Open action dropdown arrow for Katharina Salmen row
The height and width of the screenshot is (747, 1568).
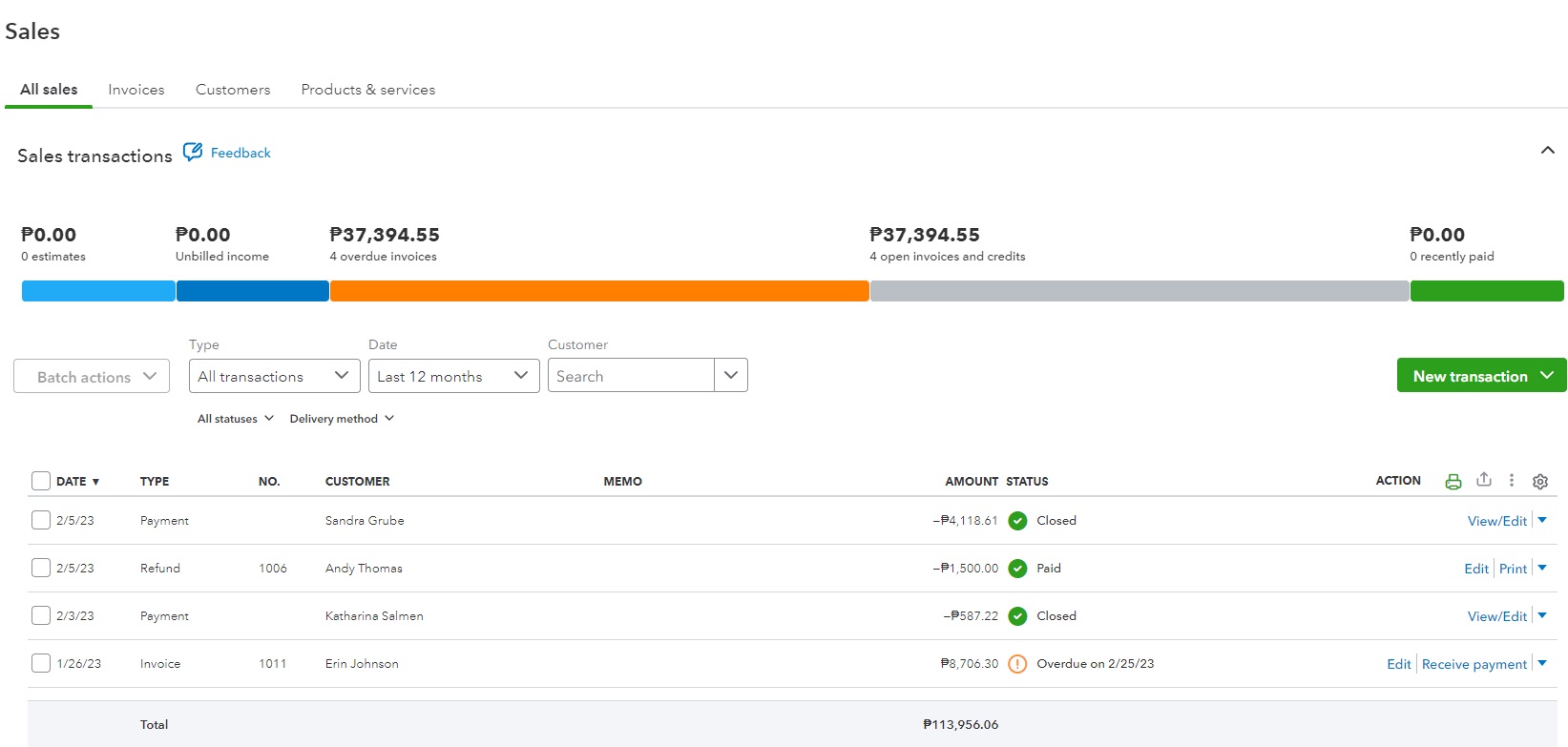[x=1542, y=615]
